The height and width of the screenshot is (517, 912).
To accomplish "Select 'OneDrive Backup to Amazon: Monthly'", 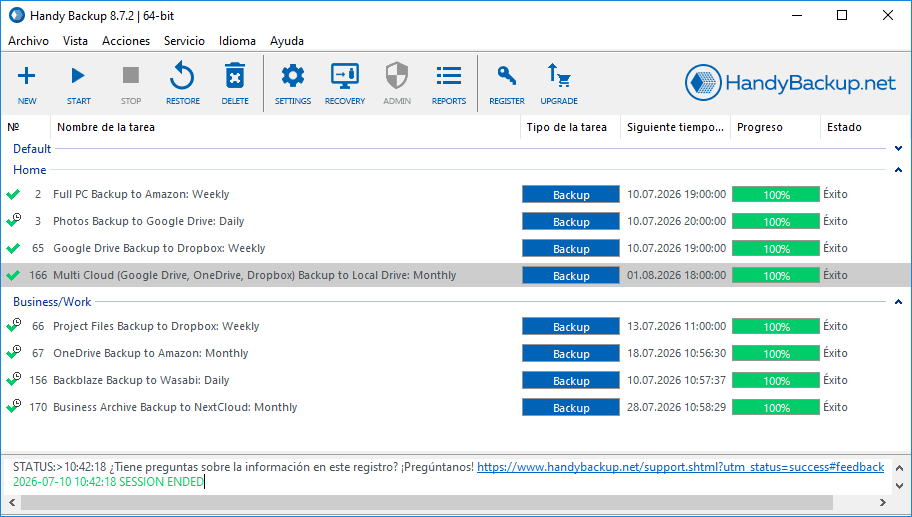I will [151, 353].
